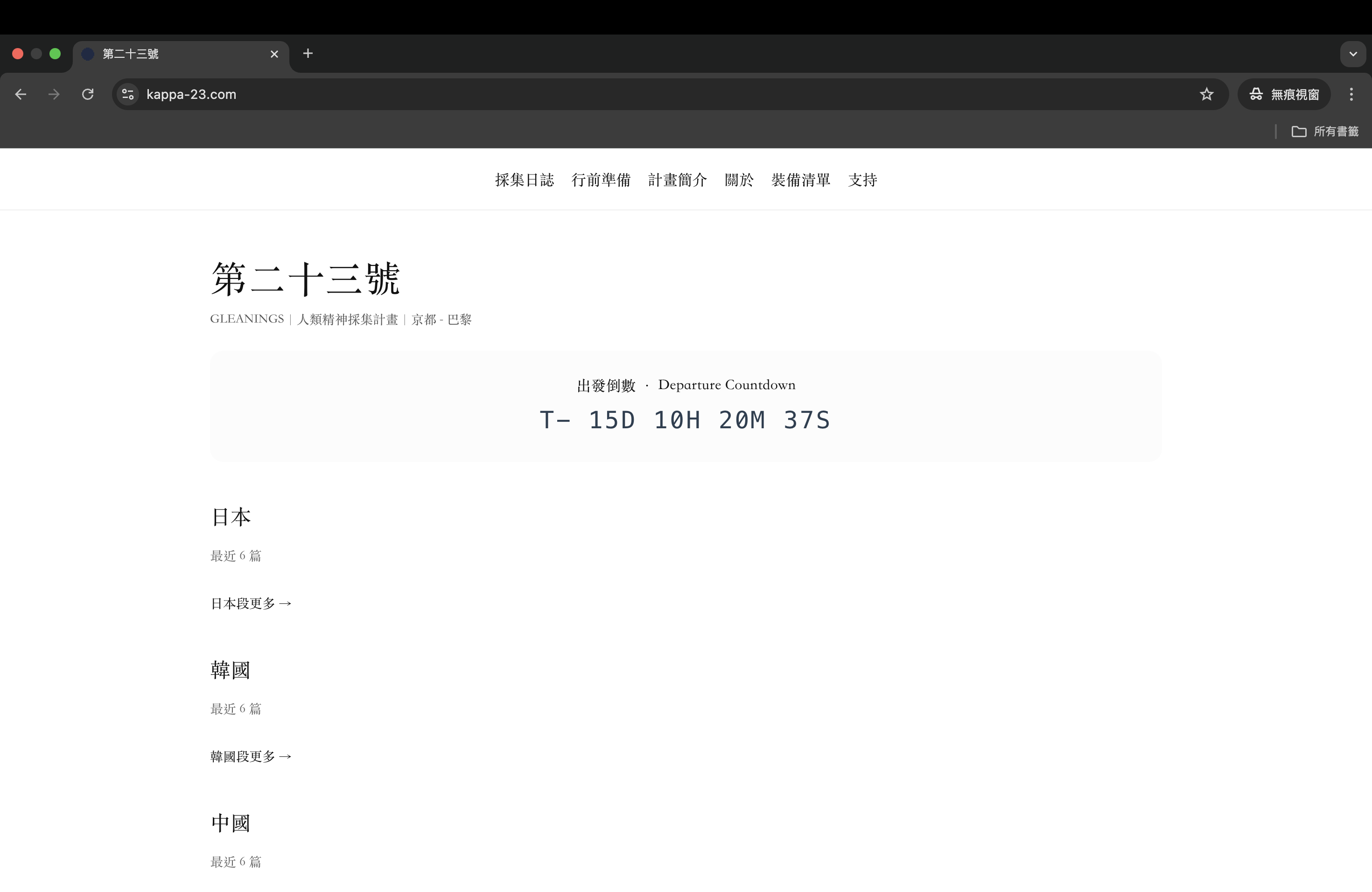Viewport: 1372px width, 892px height.
Task: Open the Chrome three-dot menu
Action: tap(1351, 95)
